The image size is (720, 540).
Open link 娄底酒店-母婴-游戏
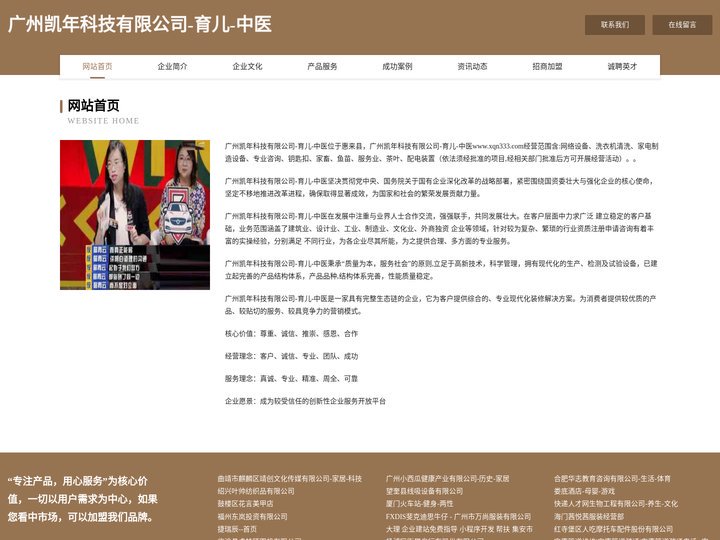584,491
